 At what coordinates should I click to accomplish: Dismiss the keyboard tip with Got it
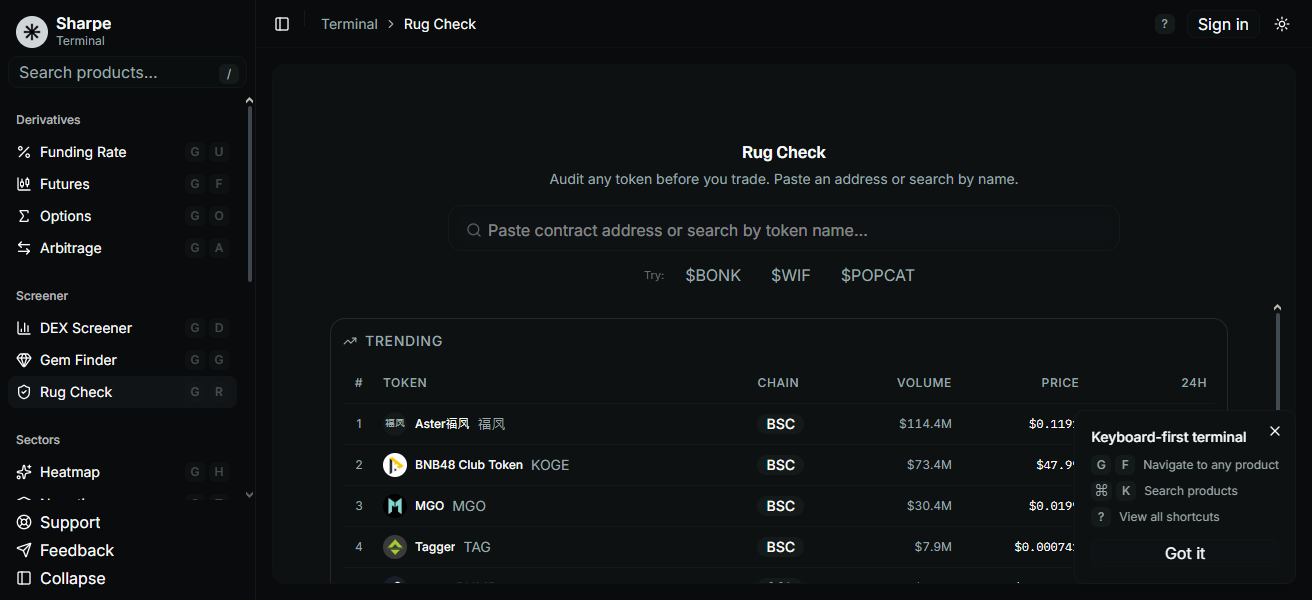[x=1184, y=553]
